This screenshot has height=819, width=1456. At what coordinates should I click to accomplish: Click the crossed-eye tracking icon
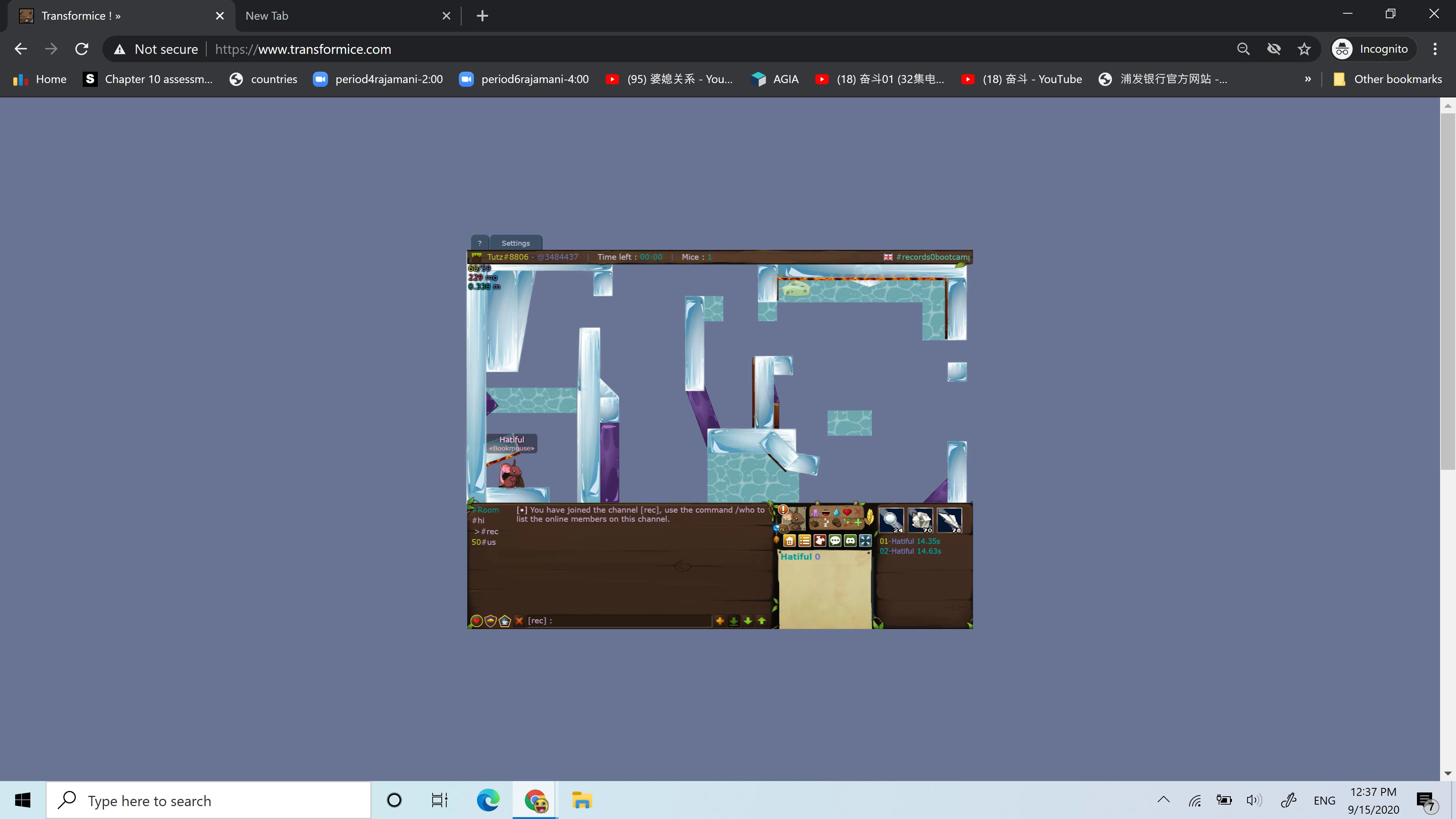click(1274, 49)
